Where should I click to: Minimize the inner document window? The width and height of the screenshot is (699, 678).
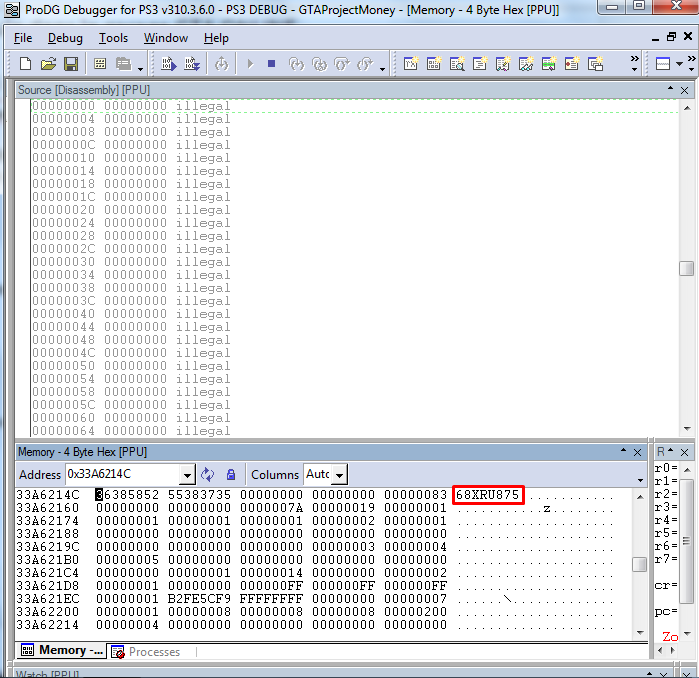655,39
